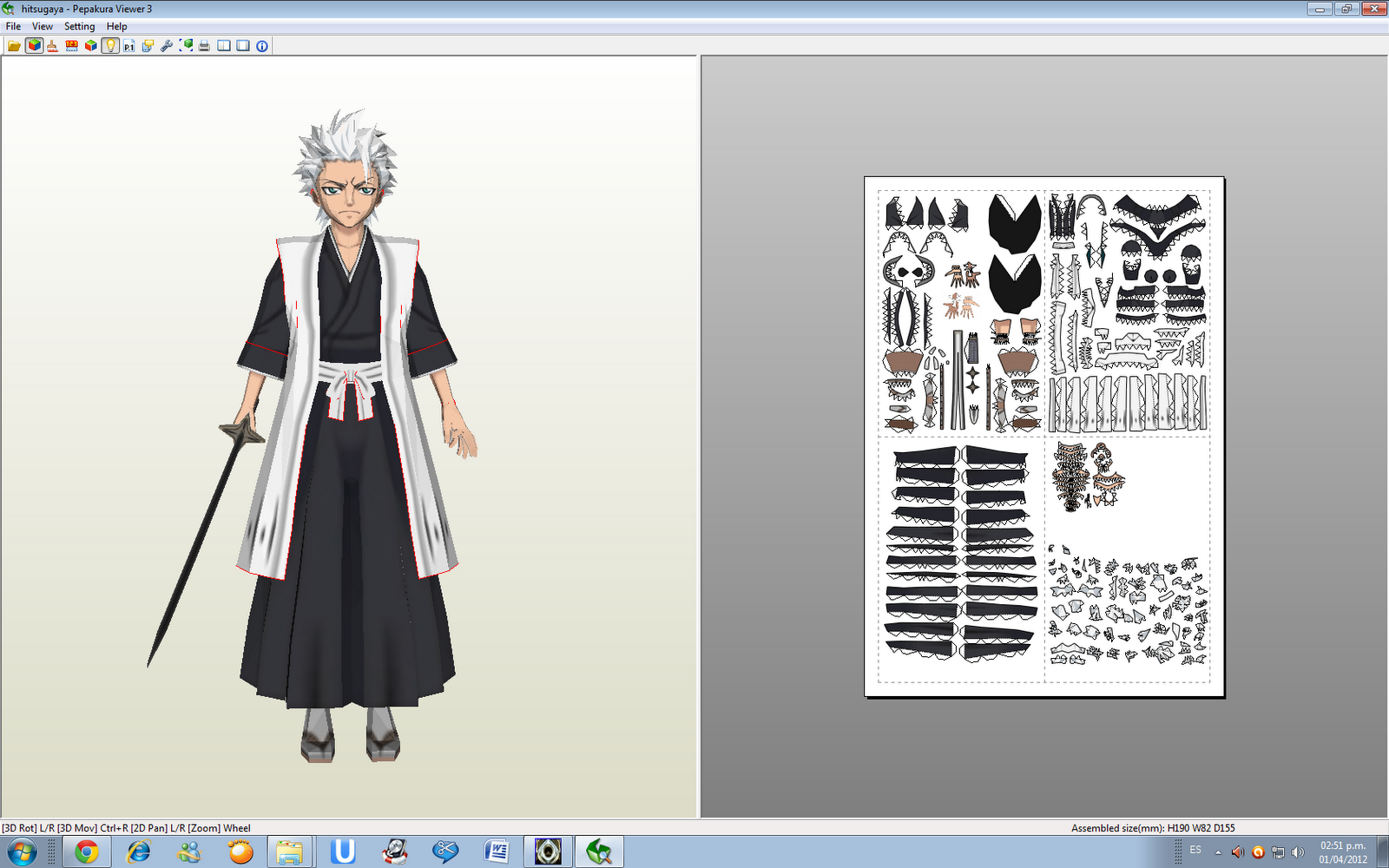
Task: Open the Help menu
Action: tap(115, 26)
